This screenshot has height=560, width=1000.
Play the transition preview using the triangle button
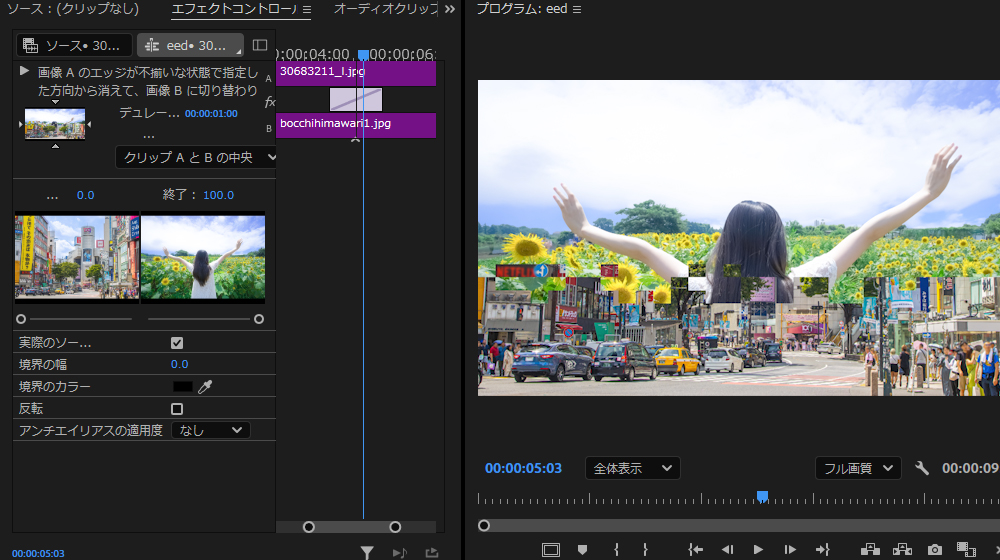24,71
